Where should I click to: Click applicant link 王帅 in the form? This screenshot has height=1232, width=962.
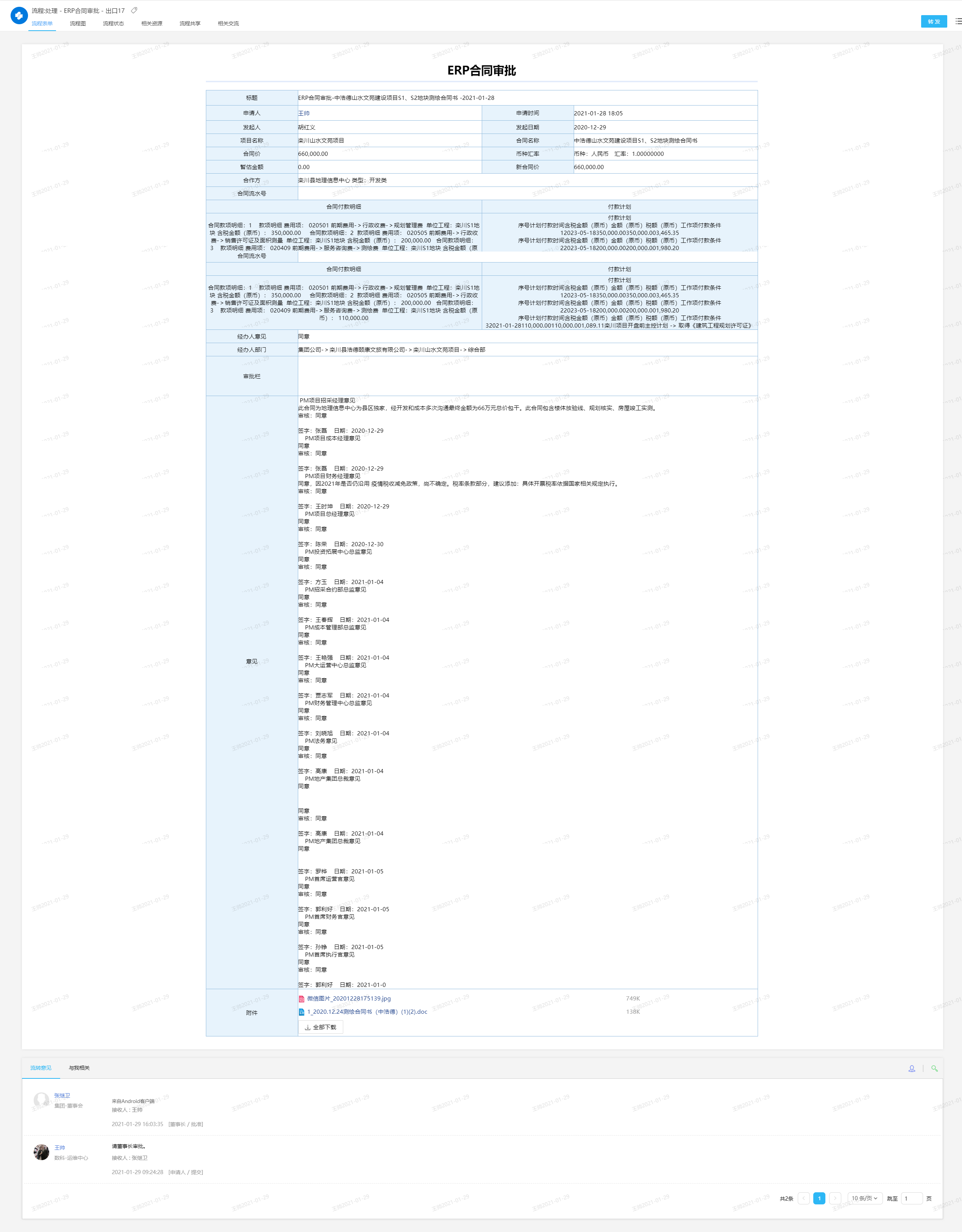coord(304,113)
